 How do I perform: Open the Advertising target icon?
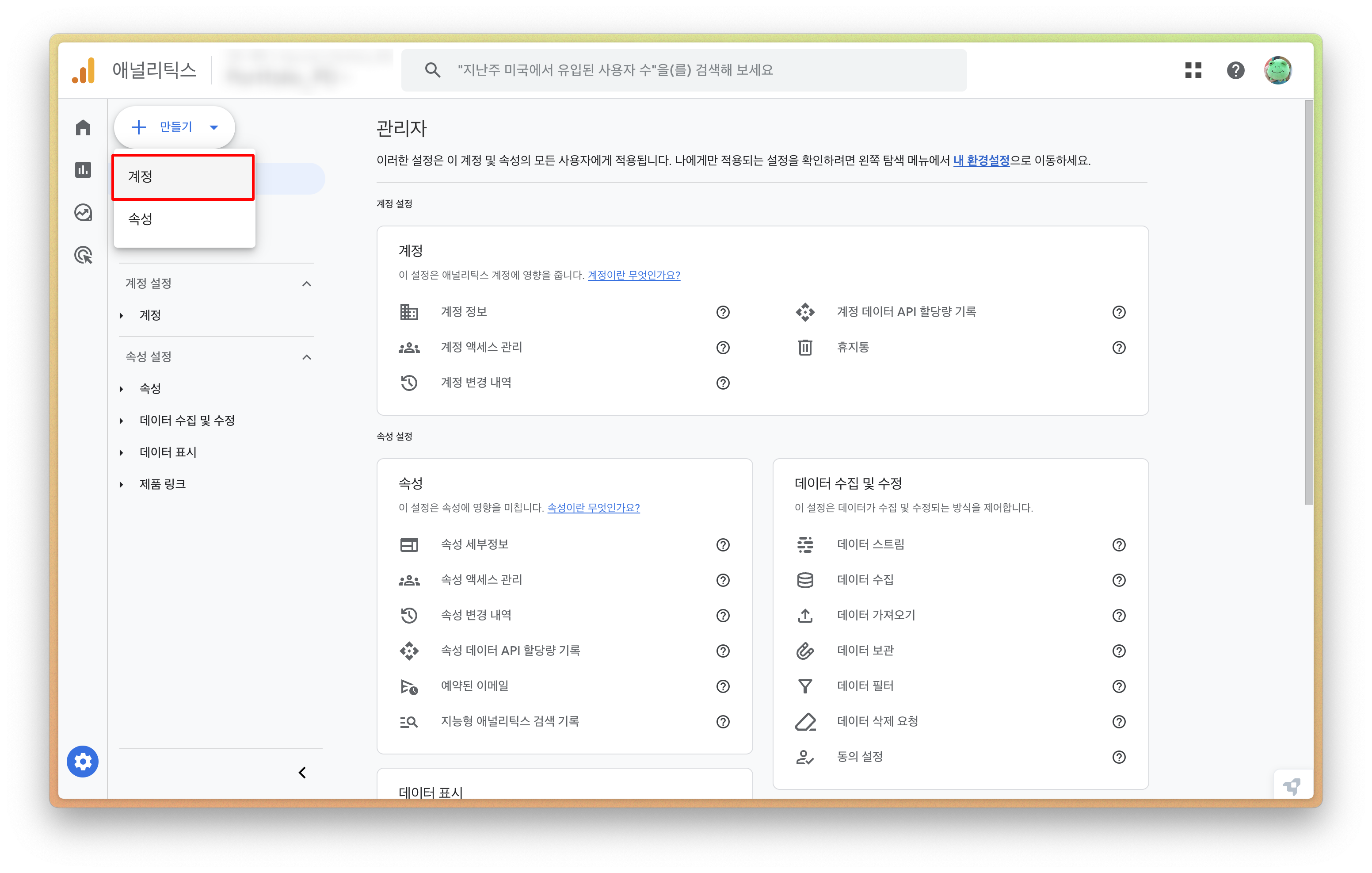tap(83, 255)
